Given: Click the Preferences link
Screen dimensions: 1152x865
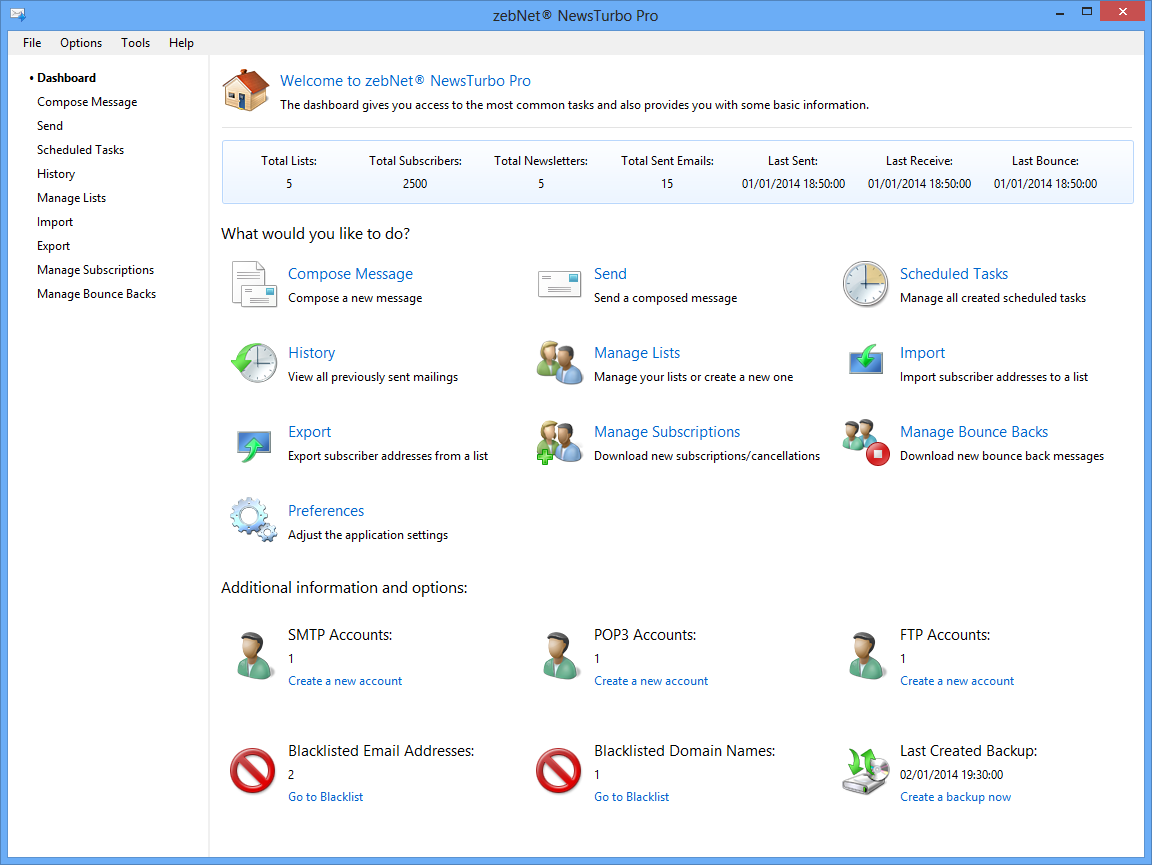Looking at the screenshot, I should (x=325, y=511).
